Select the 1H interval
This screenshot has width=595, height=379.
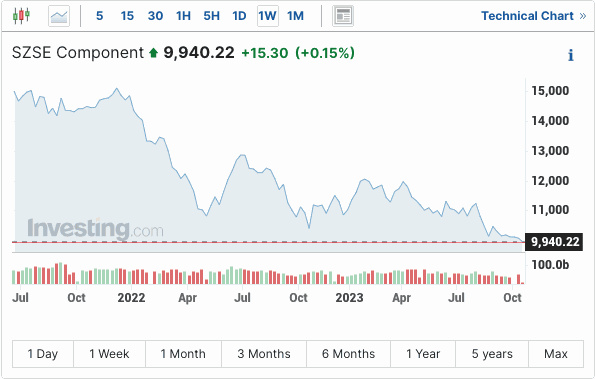tap(183, 16)
